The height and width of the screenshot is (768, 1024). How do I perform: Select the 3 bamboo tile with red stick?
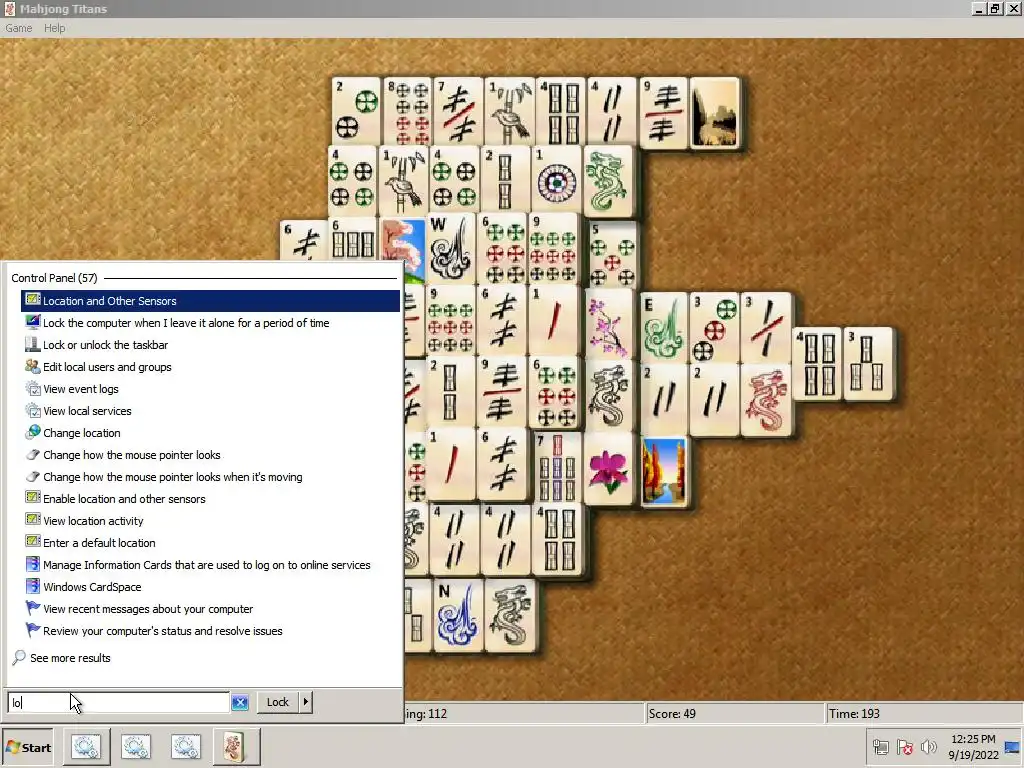point(767,327)
